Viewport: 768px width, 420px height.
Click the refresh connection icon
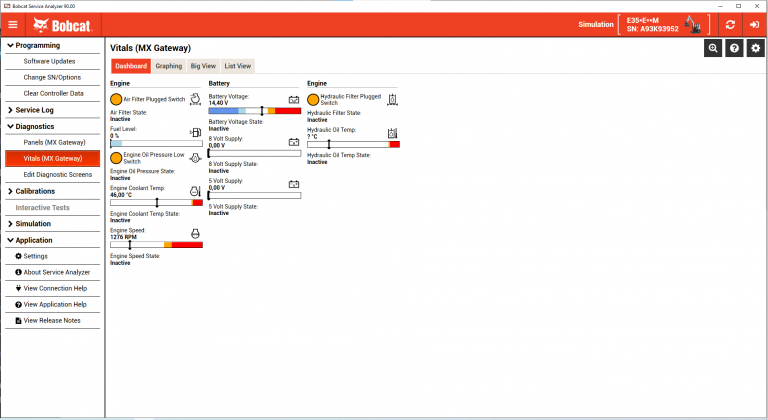click(730, 25)
